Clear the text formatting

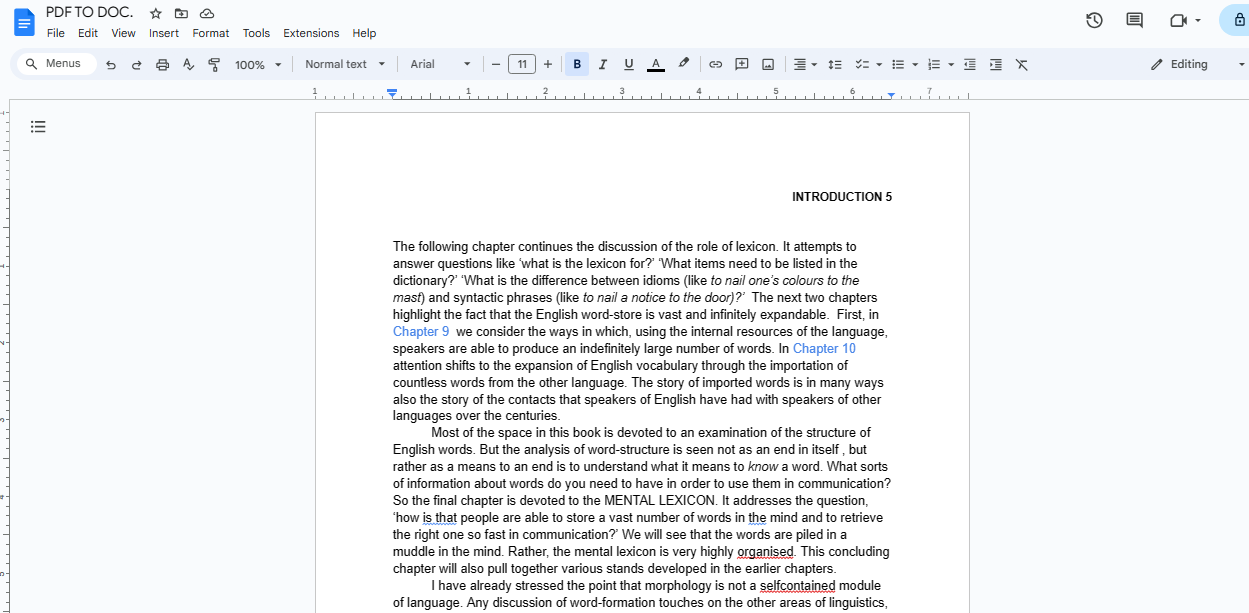(x=1022, y=64)
